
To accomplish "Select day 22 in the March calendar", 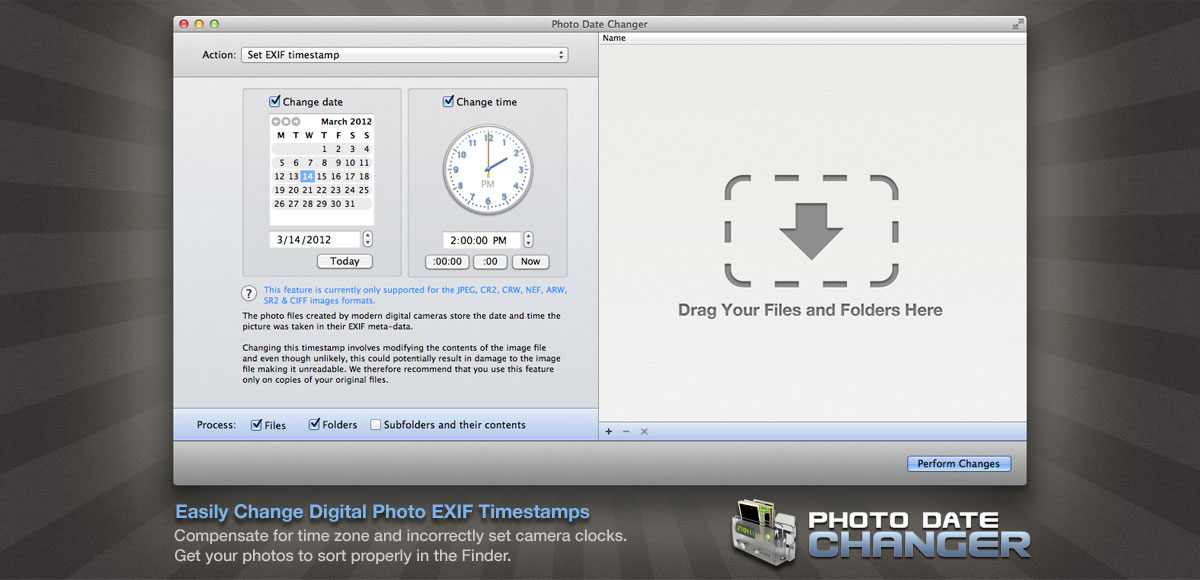I will [322, 190].
